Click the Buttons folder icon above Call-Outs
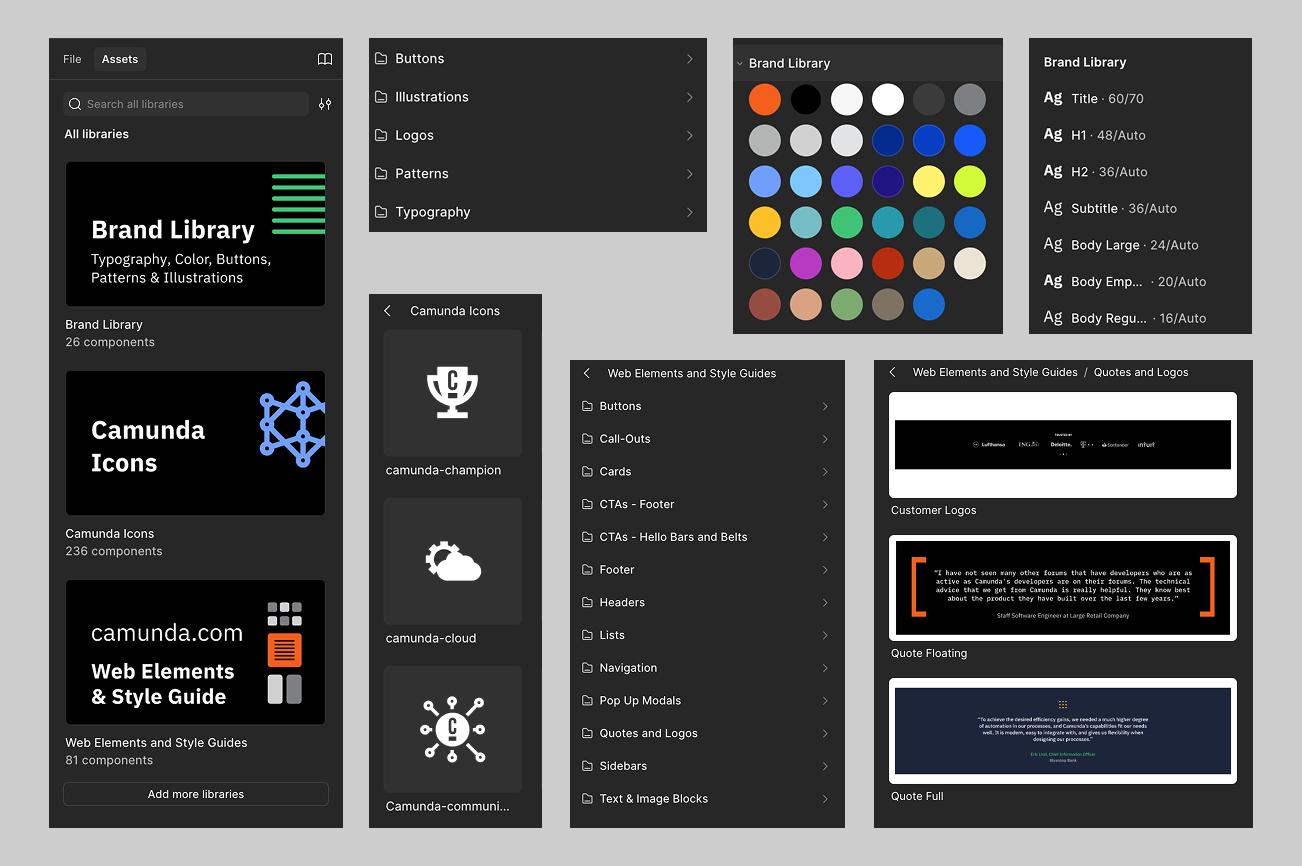 coord(588,406)
